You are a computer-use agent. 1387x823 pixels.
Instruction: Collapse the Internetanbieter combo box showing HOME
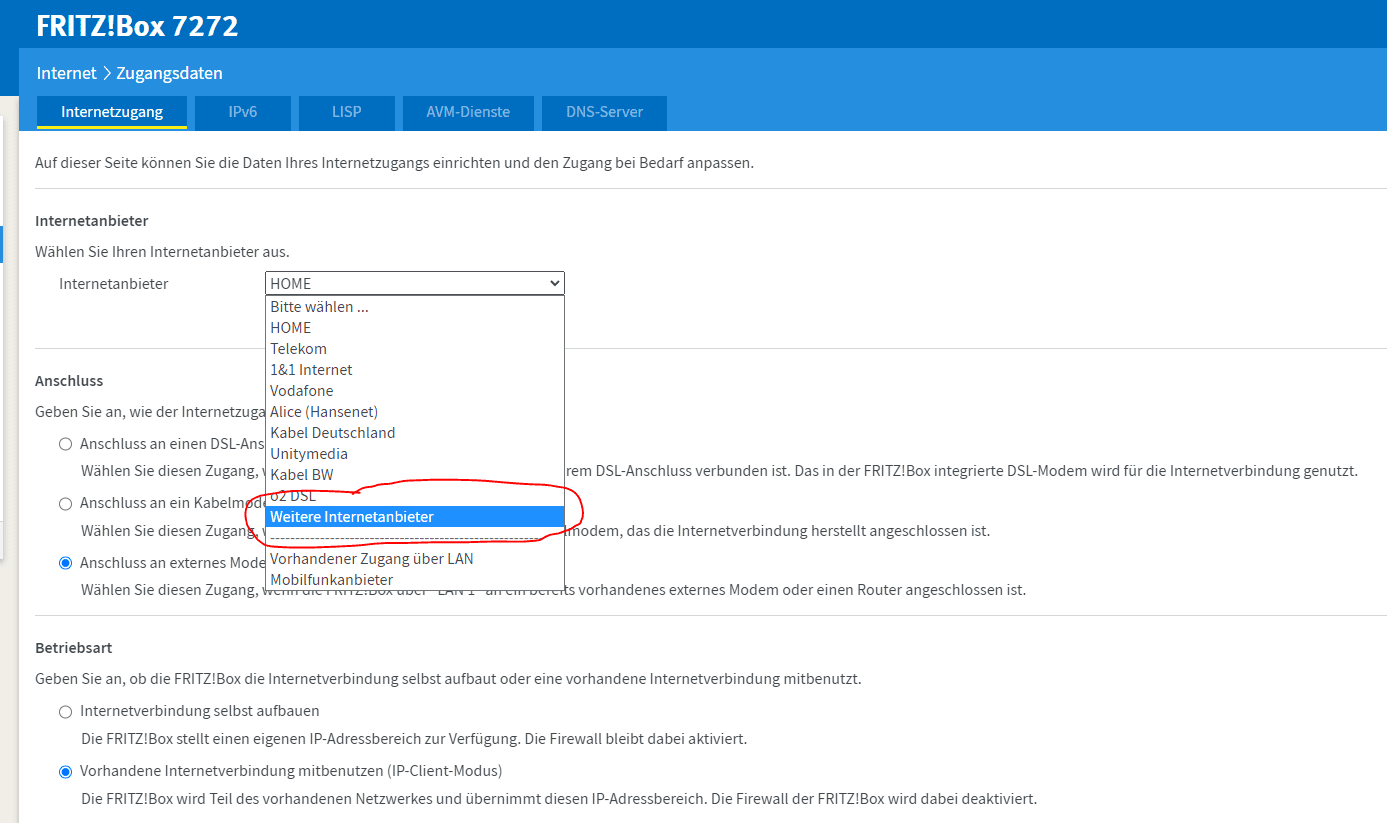pos(415,283)
